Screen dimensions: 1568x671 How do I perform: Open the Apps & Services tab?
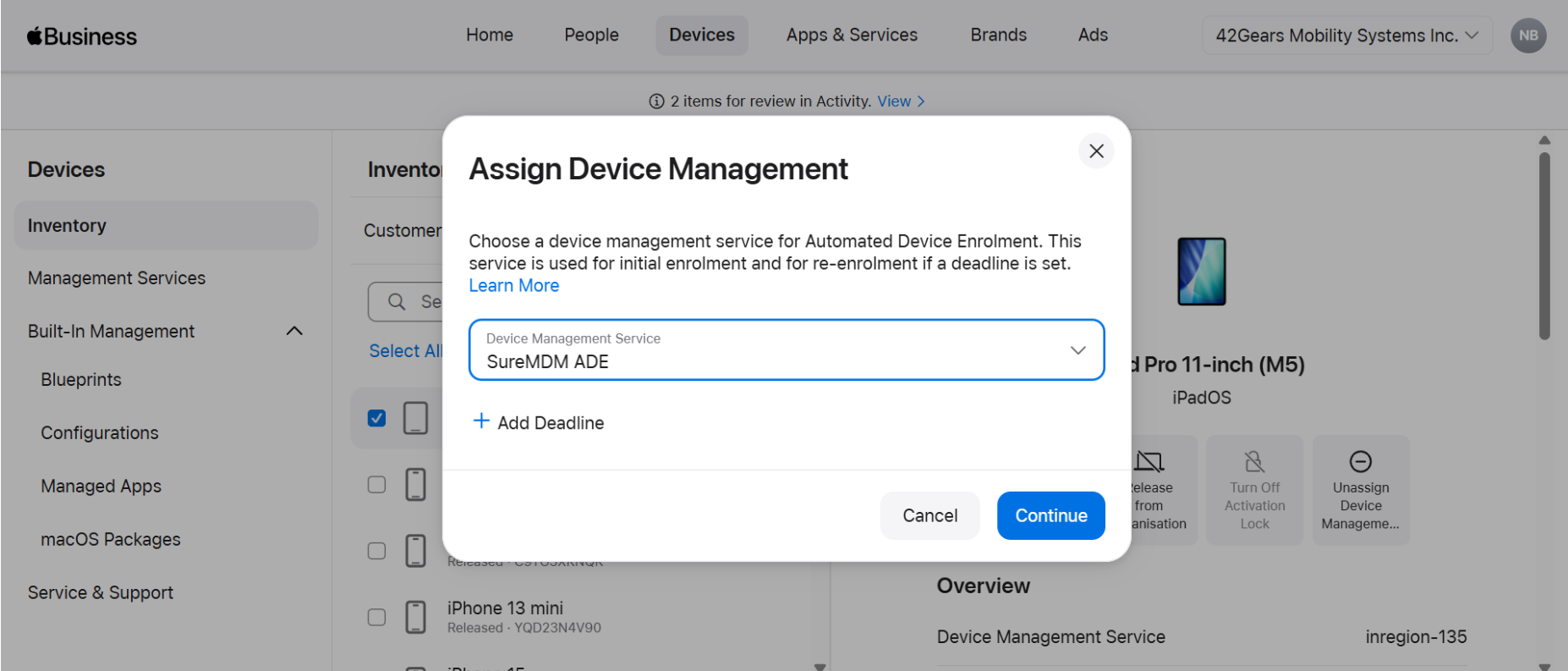pyautogui.click(x=852, y=35)
